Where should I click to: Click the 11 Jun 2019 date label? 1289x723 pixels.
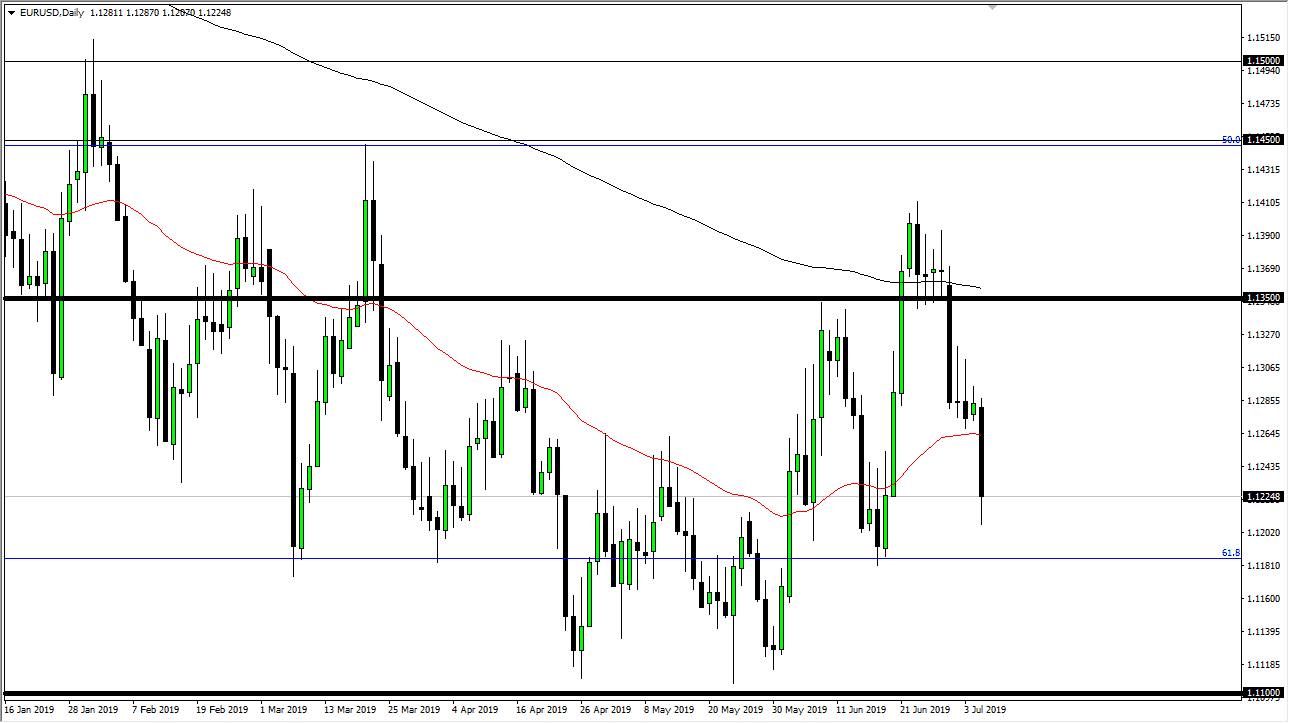[862, 711]
